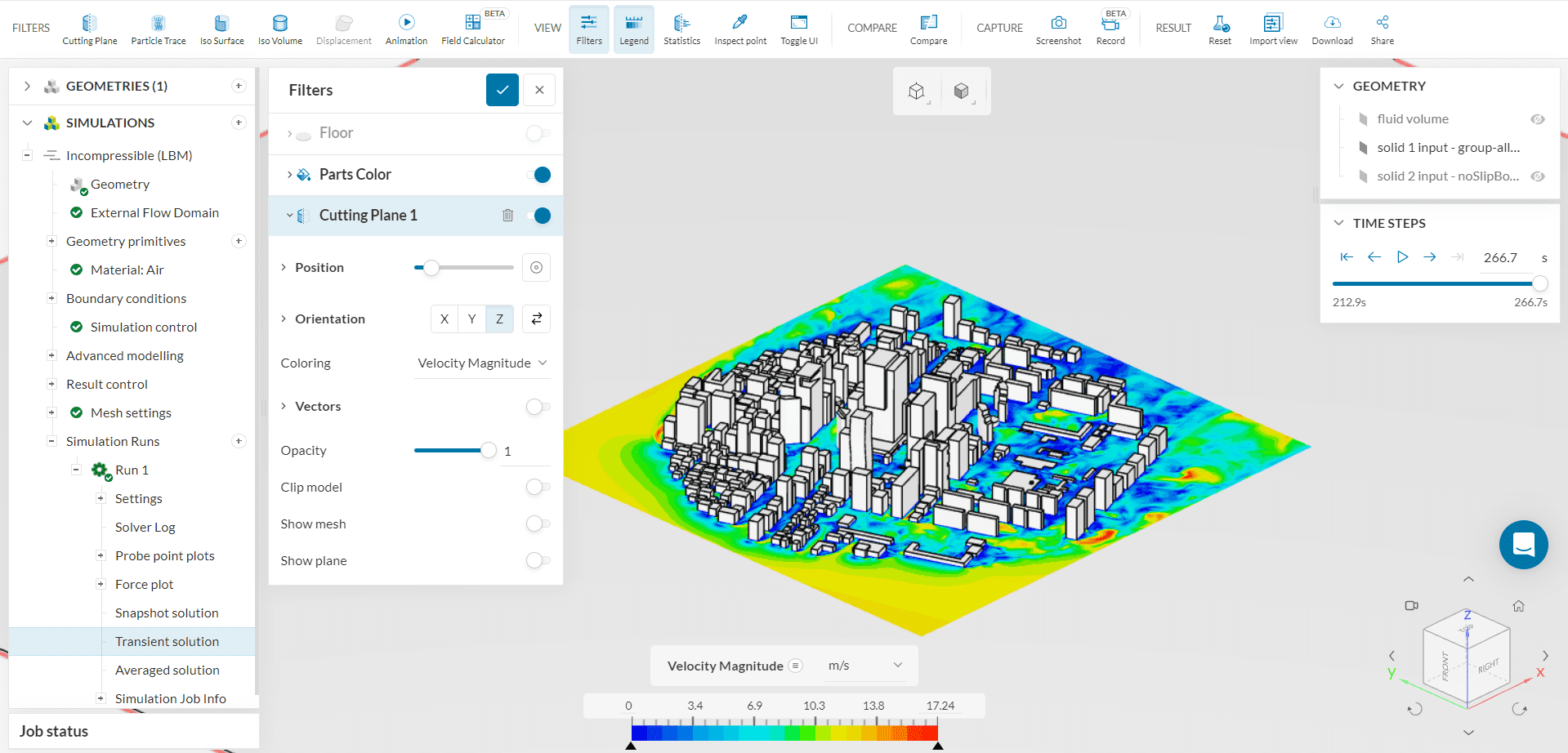Viewport: 1568px width, 753px height.
Task: Open the Statistics panel
Action: point(681,29)
